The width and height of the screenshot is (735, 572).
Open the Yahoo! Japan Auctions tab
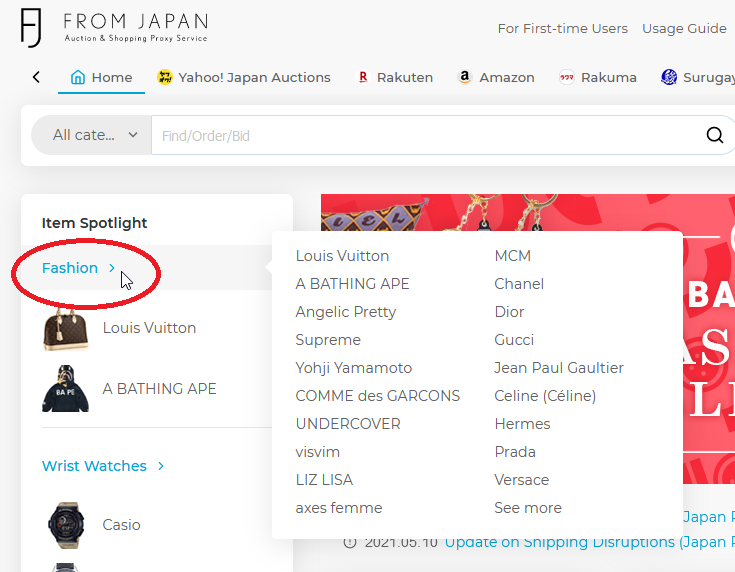tap(243, 77)
